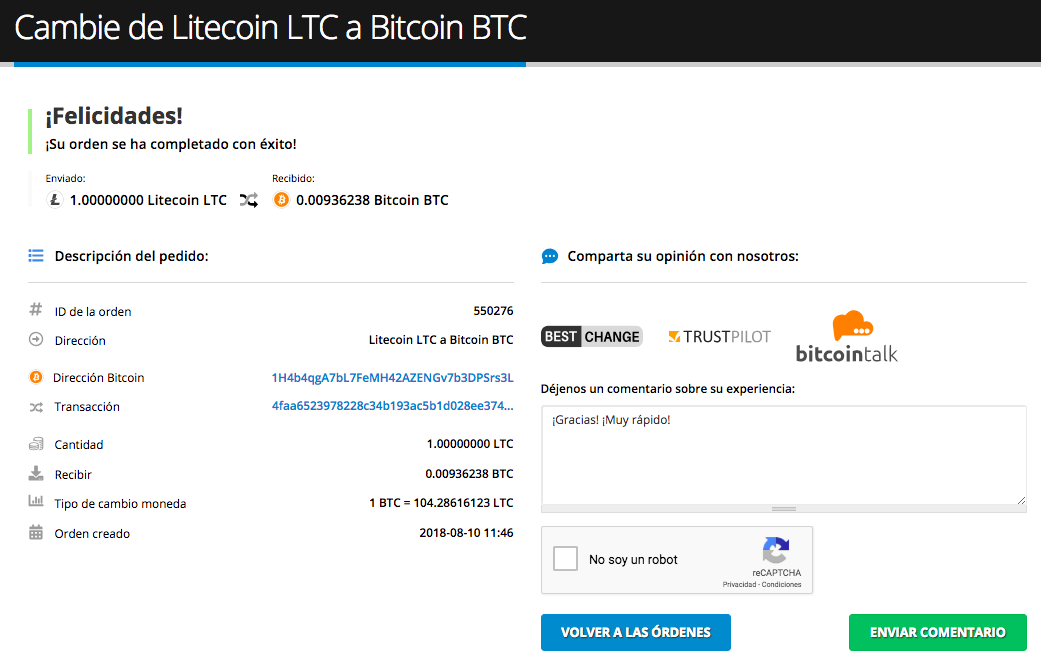Click the shuffle exchange arrows icon between amounts
Screen dimensions: 1041x665
coord(249,200)
